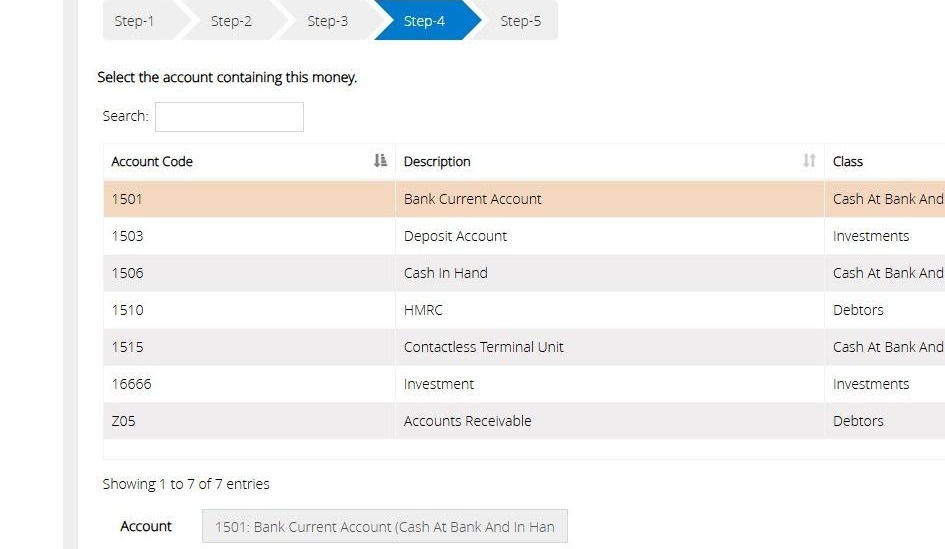Select the 1501 Bank Current Account row

(x=524, y=199)
